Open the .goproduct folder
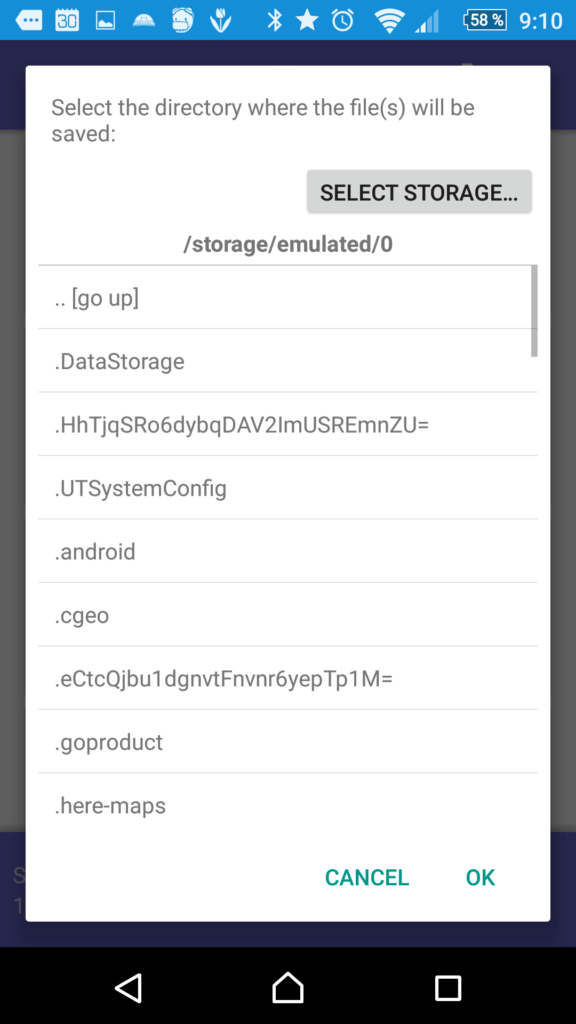576x1024 pixels. click(287, 742)
